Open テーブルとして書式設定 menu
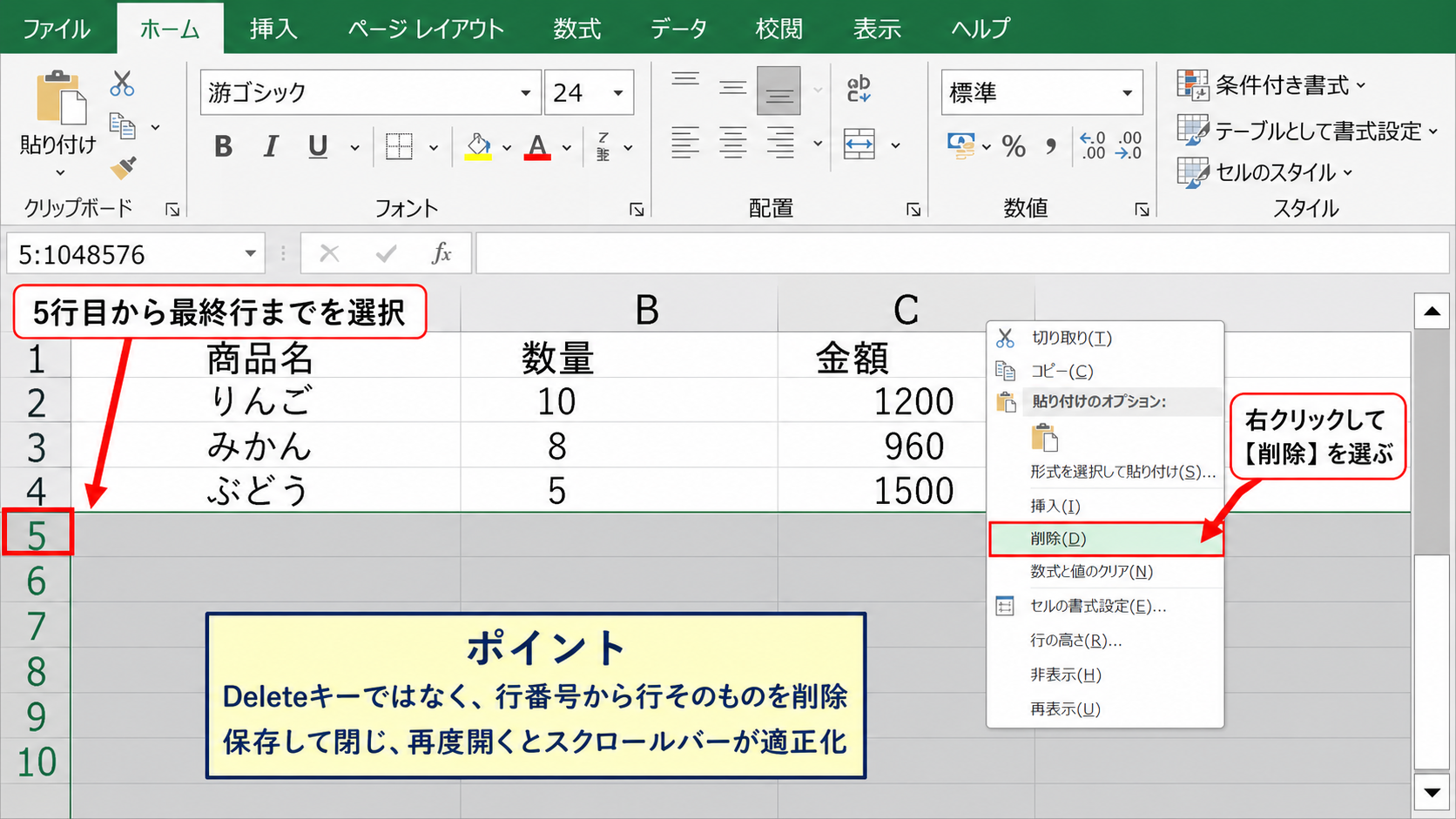1456x819 pixels. [x=1307, y=131]
